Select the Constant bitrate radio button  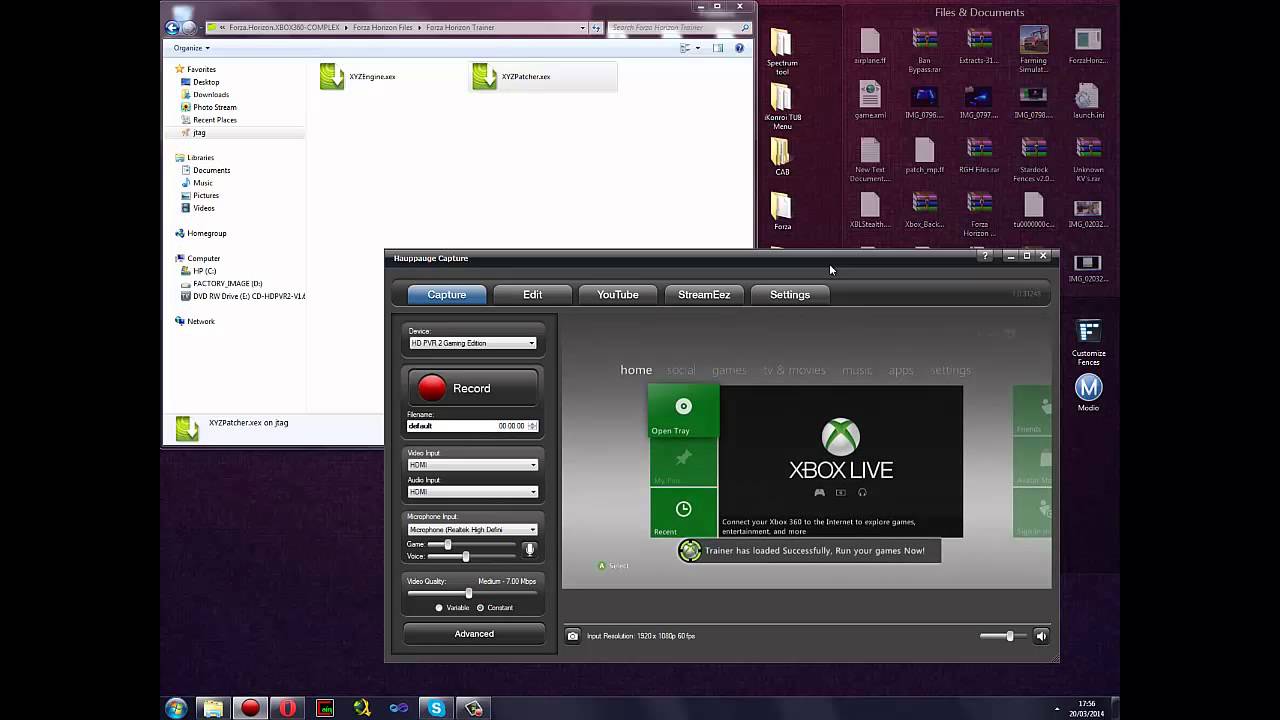pos(480,608)
